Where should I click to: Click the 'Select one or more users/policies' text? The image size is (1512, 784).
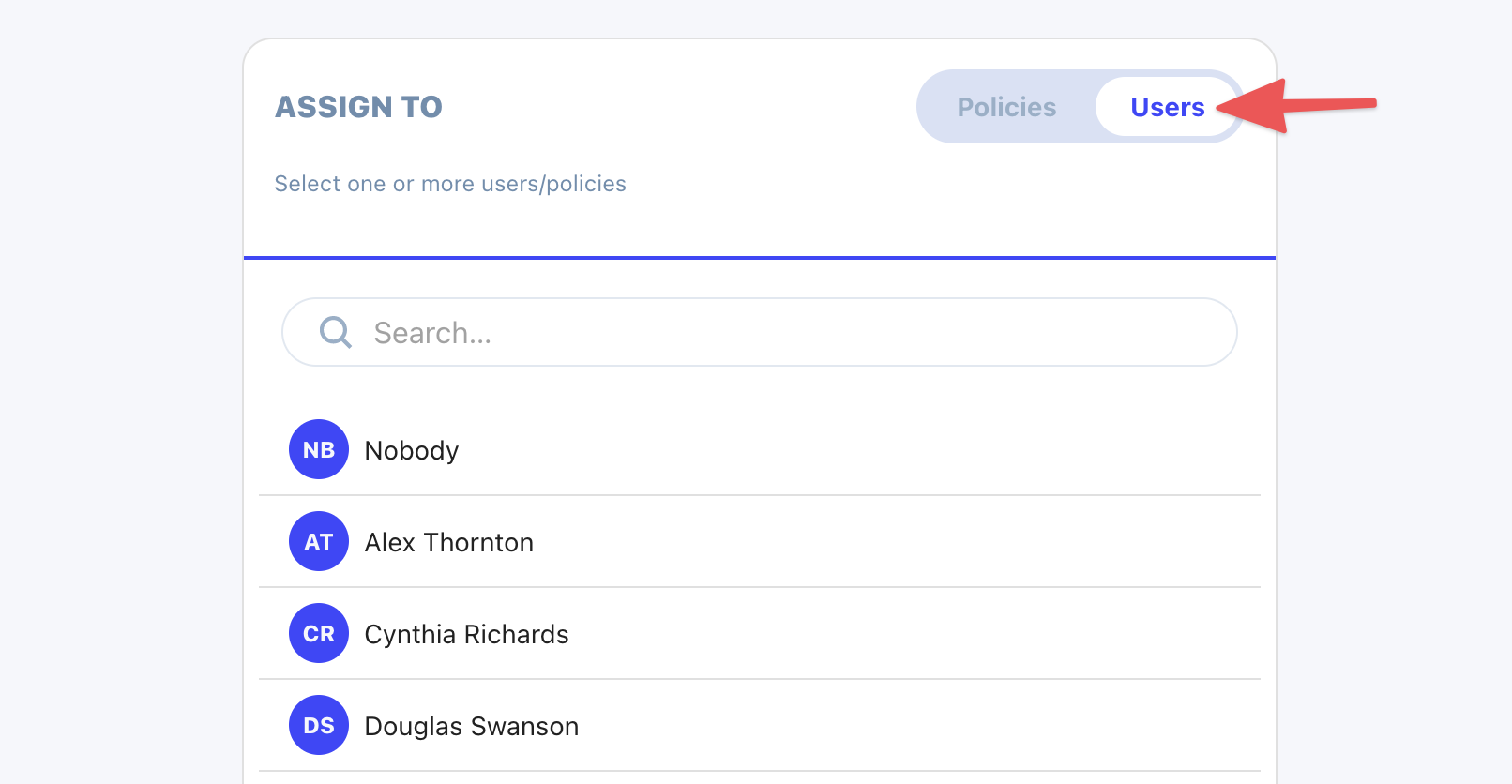pyautogui.click(x=450, y=184)
